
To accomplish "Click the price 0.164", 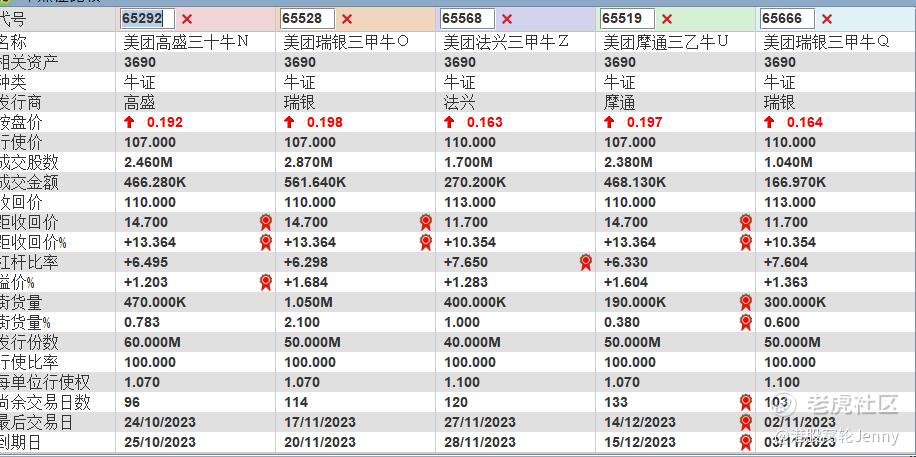I will 805,122.
